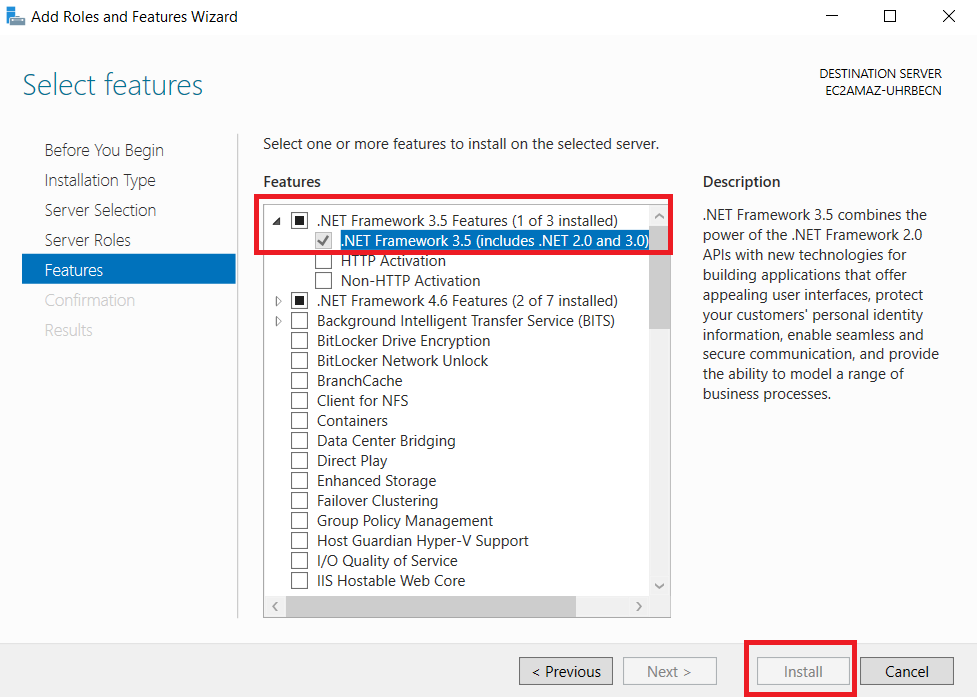Enable the BitLocker Network Unlock checkbox

[299, 361]
